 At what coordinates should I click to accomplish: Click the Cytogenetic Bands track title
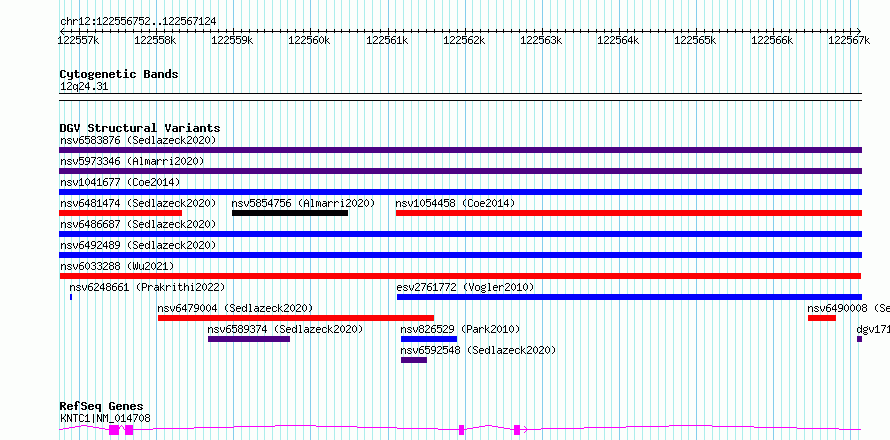pos(119,74)
